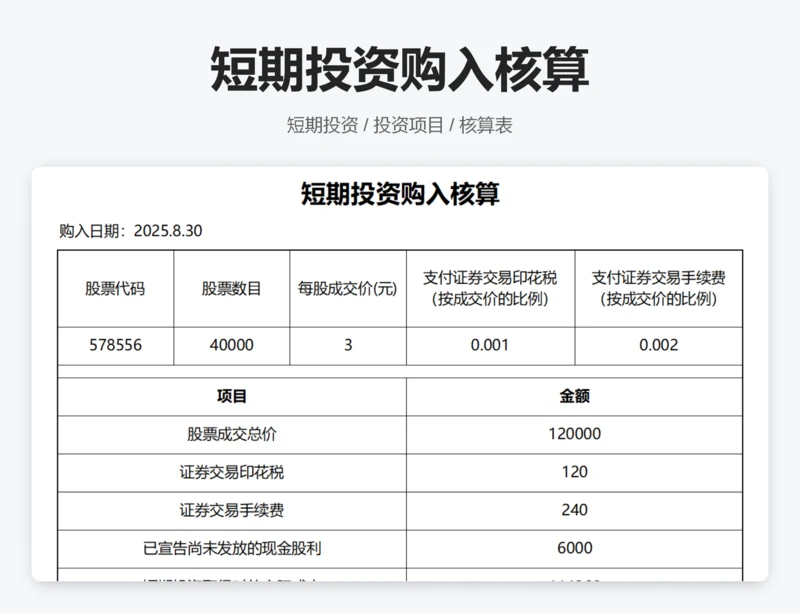Screen dimensions: 800x613
Task: Select the share count cell 40000
Action: 232,346
